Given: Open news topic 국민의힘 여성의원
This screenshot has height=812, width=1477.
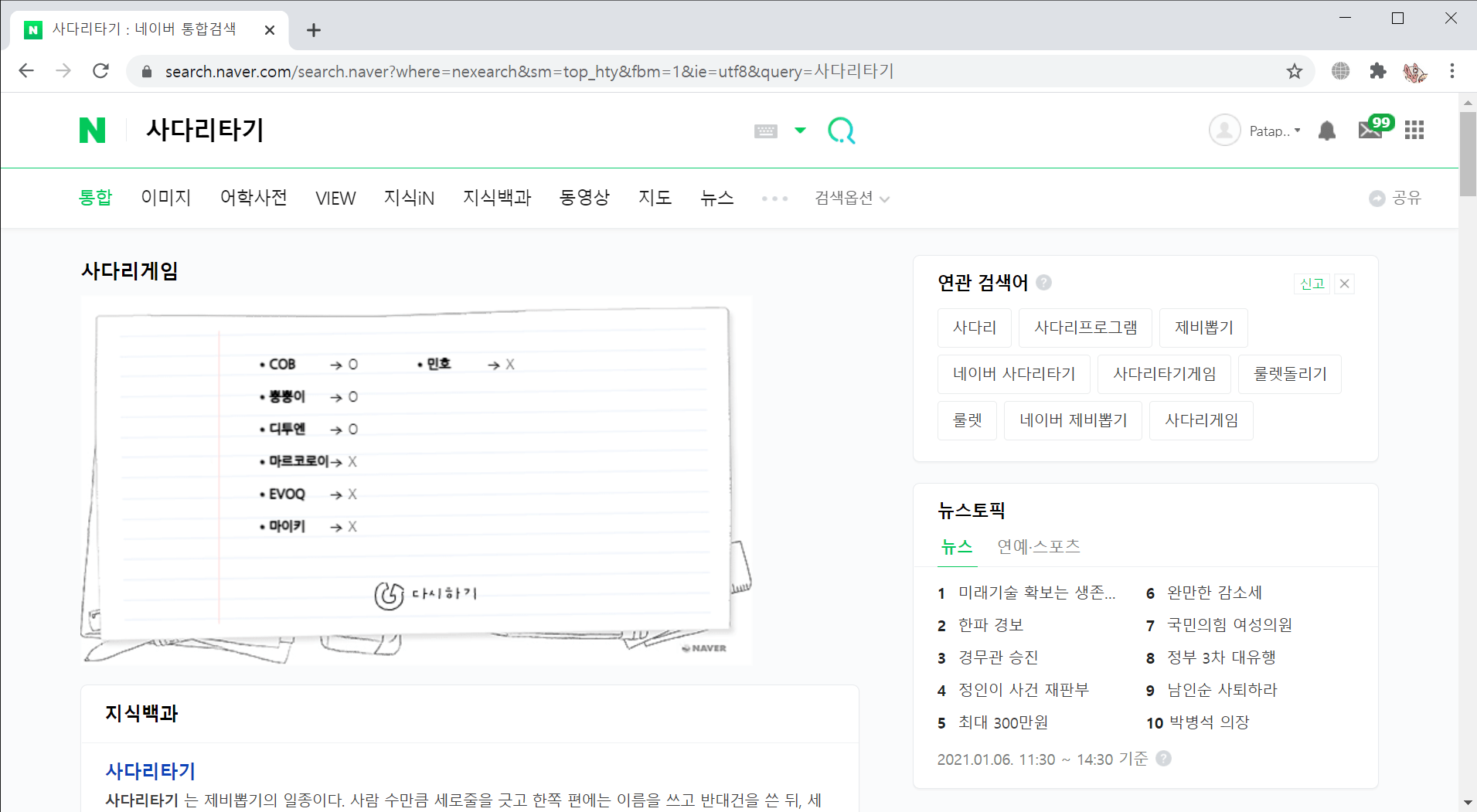Looking at the screenshot, I should [x=1230, y=625].
